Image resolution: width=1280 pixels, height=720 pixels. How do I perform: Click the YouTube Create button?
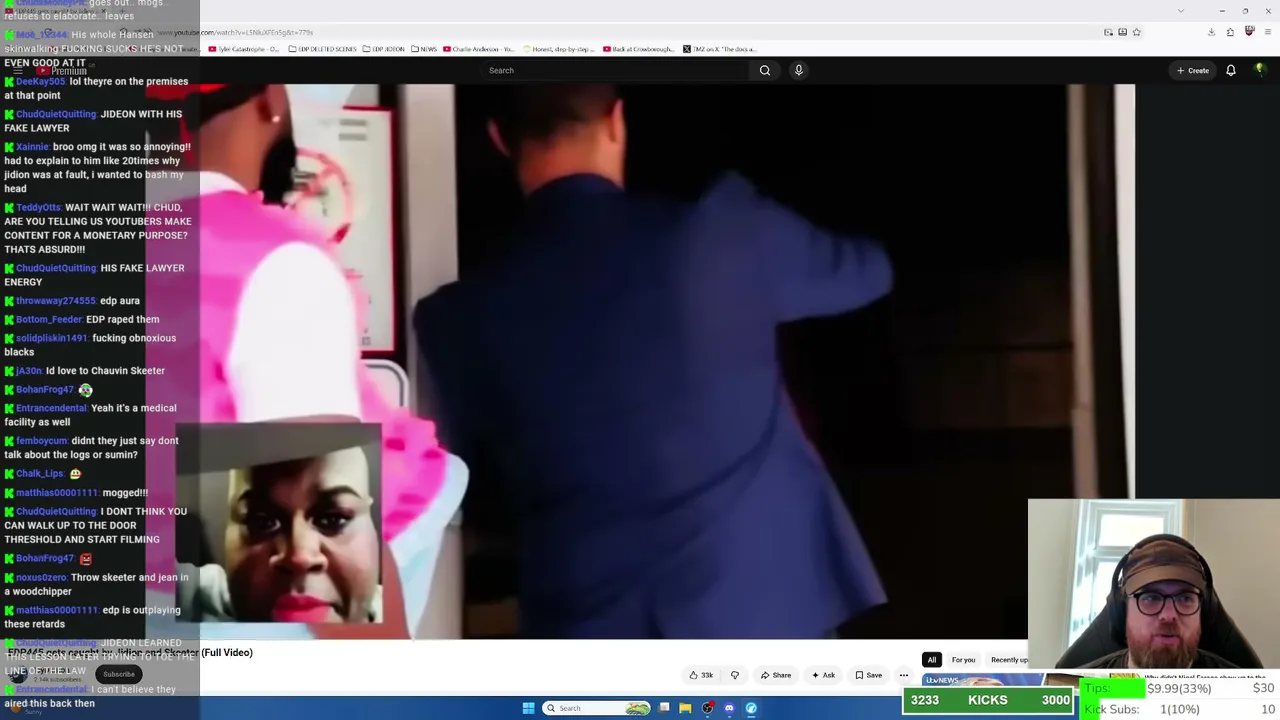pyautogui.click(x=1193, y=70)
